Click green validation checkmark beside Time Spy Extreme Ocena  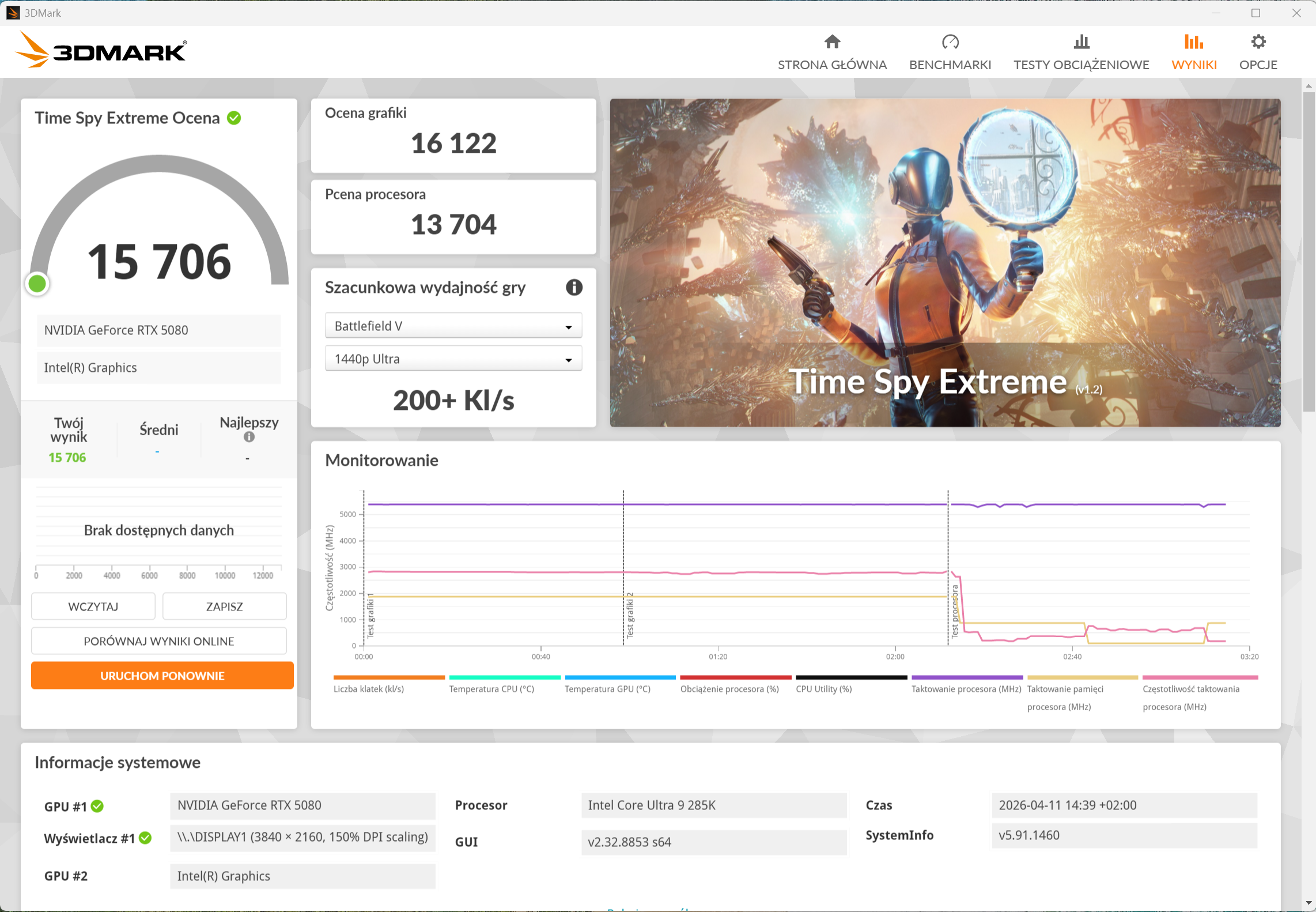(x=234, y=118)
